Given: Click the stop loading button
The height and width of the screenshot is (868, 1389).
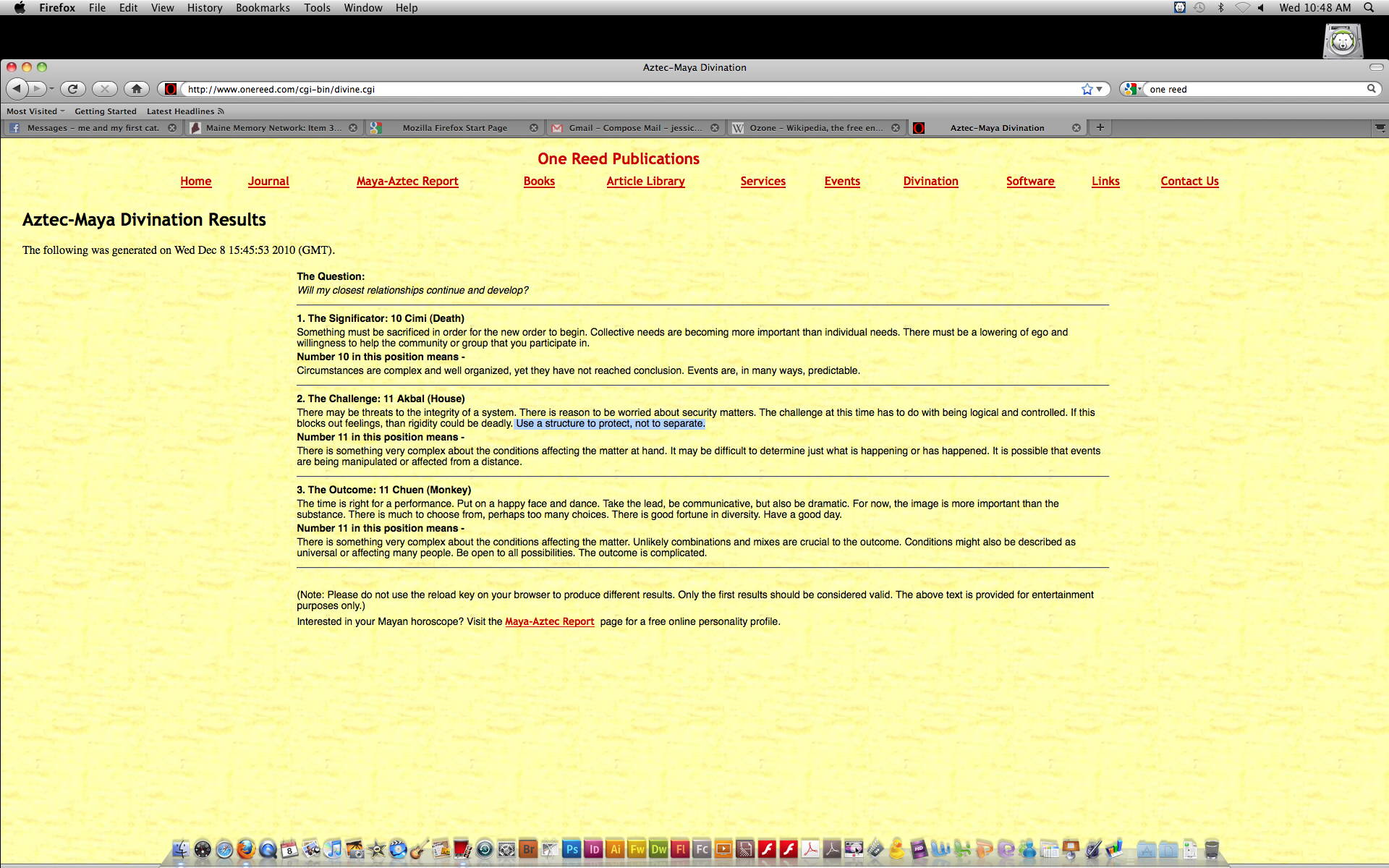Looking at the screenshot, I should 105,89.
